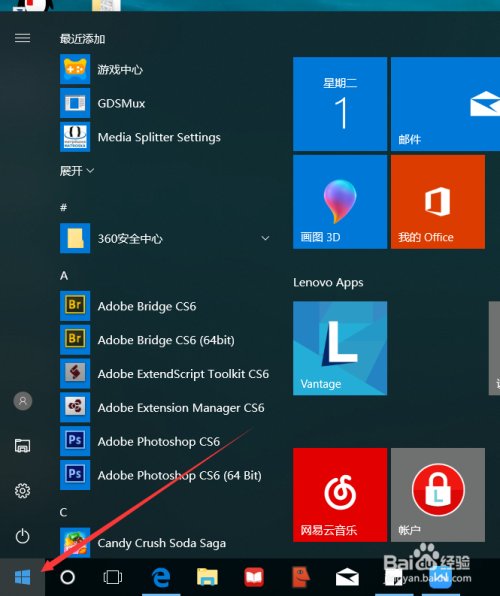The image size is (500, 596).
Task: Open the Mail envelope icon on taskbar
Action: pos(347,577)
